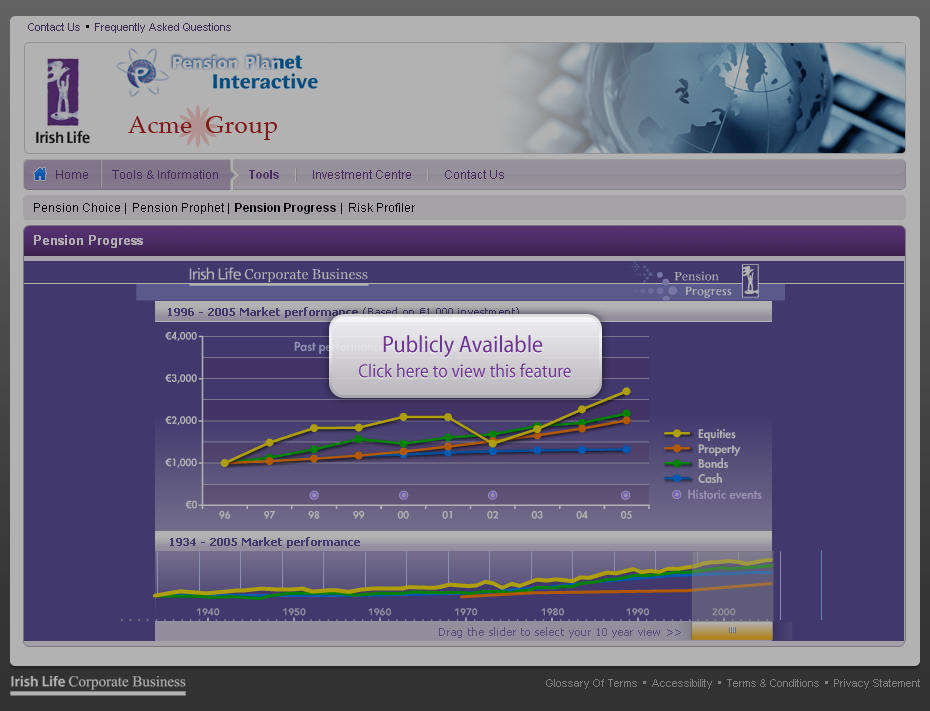Open the Tools & Information menu
The height and width of the screenshot is (711, 930).
tap(165, 175)
